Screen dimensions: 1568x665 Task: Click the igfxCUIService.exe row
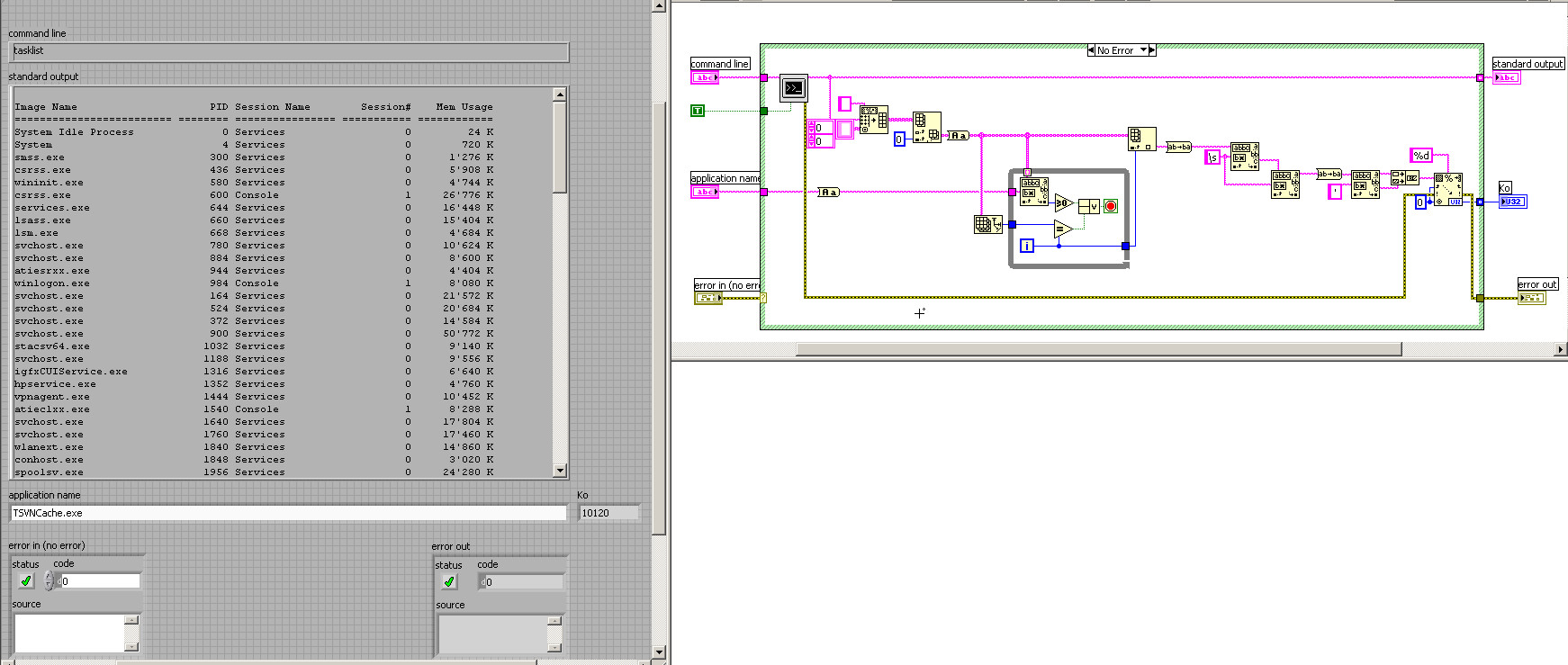point(254,372)
